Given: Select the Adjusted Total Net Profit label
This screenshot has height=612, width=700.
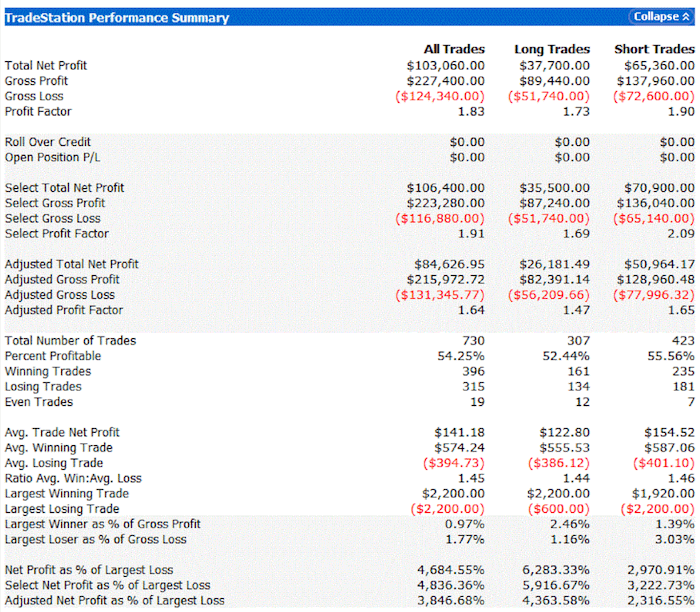Looking at the screenshot, I should point(72,264).
